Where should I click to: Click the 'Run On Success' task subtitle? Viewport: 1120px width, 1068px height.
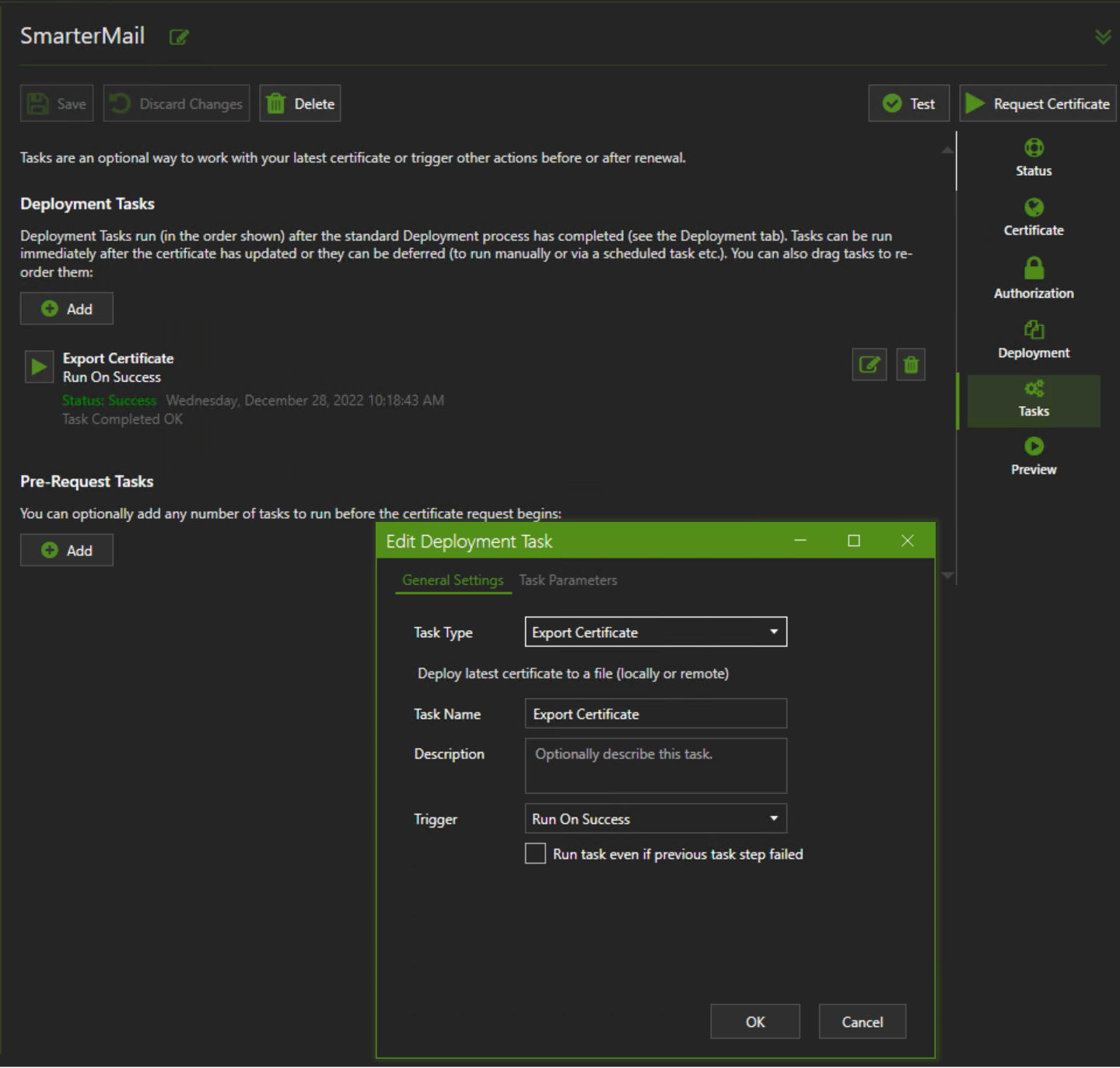click(112, 376)
